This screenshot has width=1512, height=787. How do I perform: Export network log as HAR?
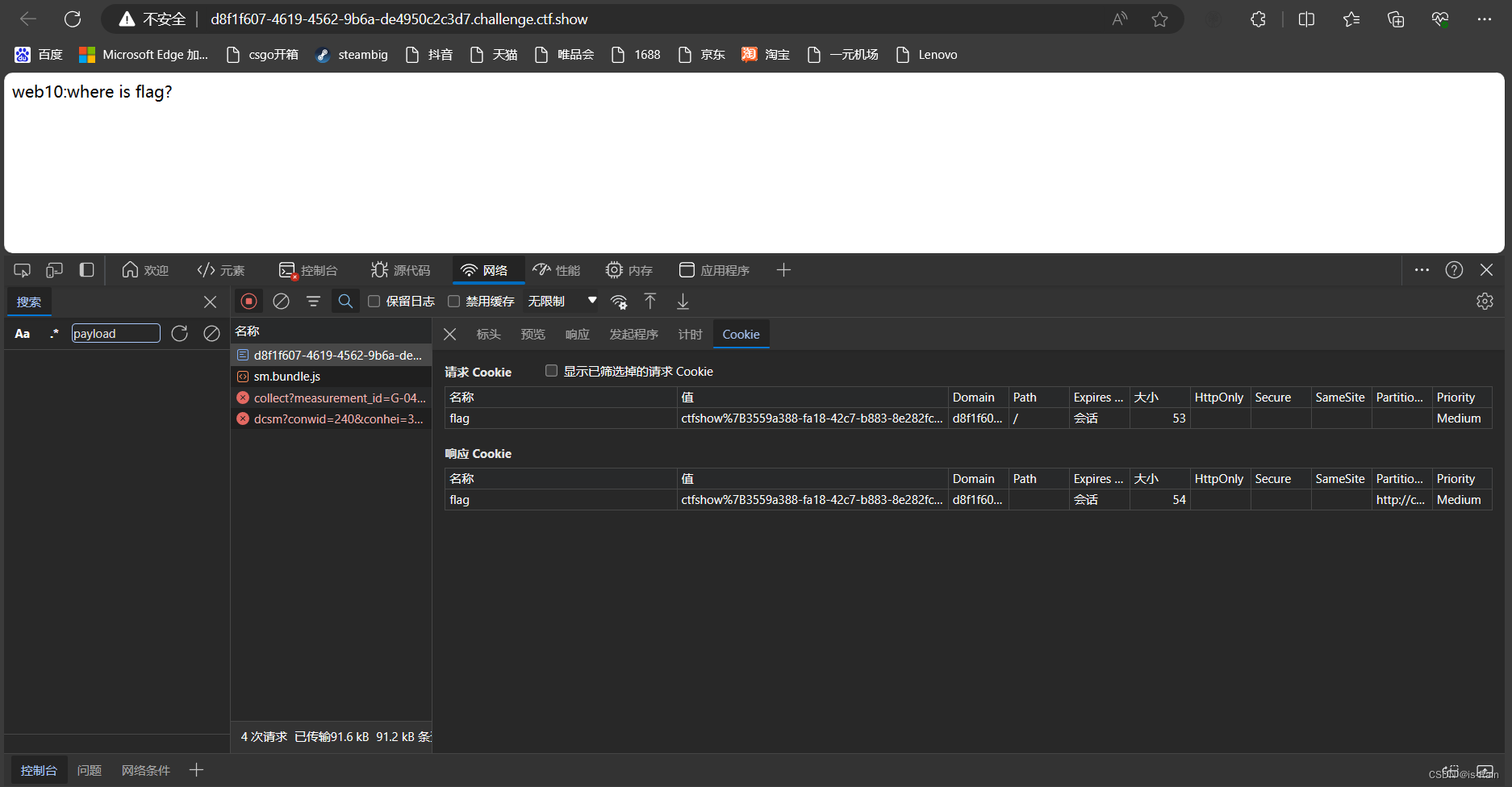tap(683, 301)
